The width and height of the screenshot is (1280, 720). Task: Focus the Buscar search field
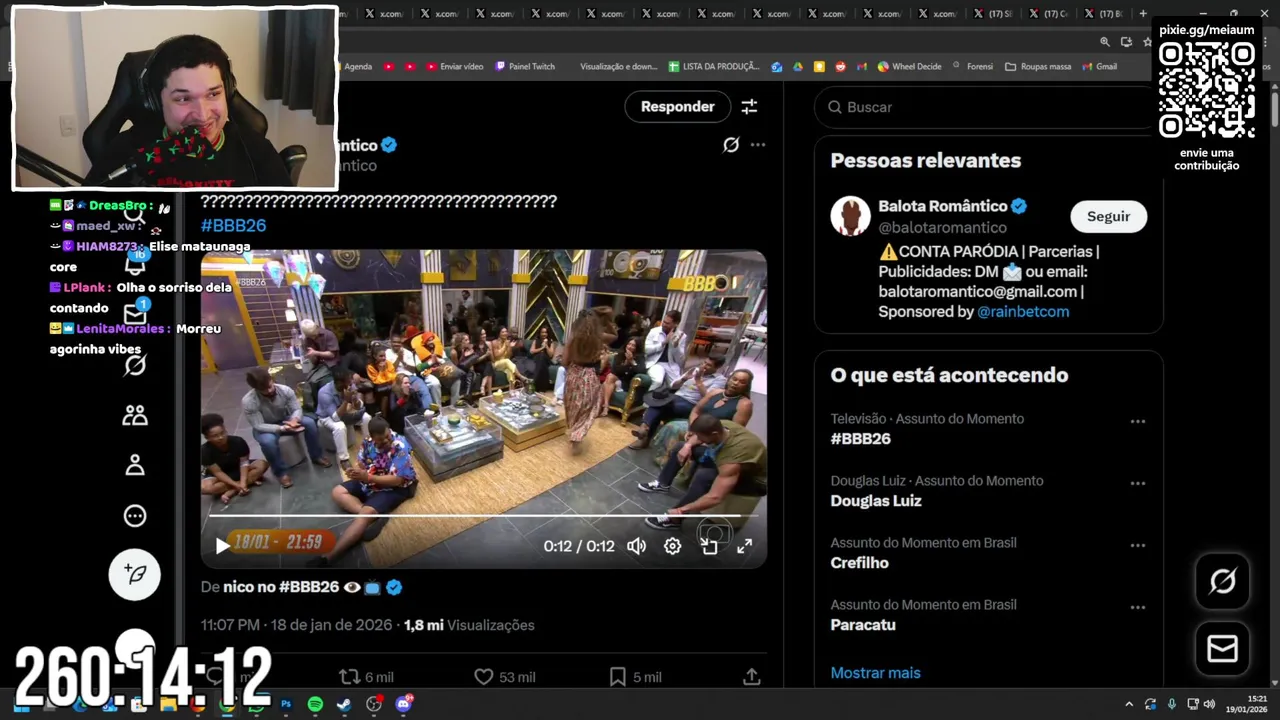[985, 107]
